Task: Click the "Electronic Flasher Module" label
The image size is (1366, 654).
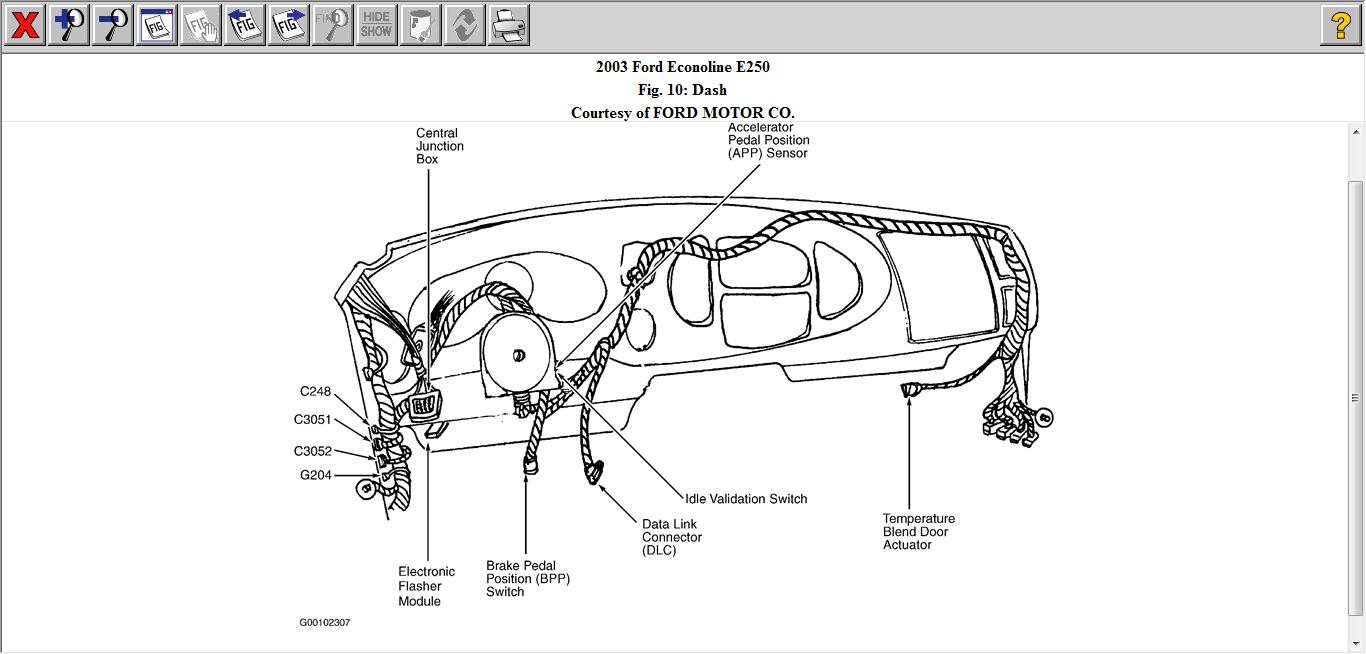Action: pyautogui.click(x=427, y=587)
